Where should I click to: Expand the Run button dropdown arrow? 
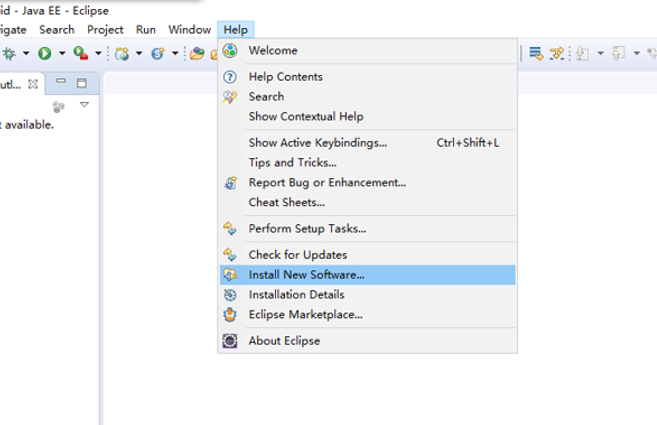click(62, 53)
